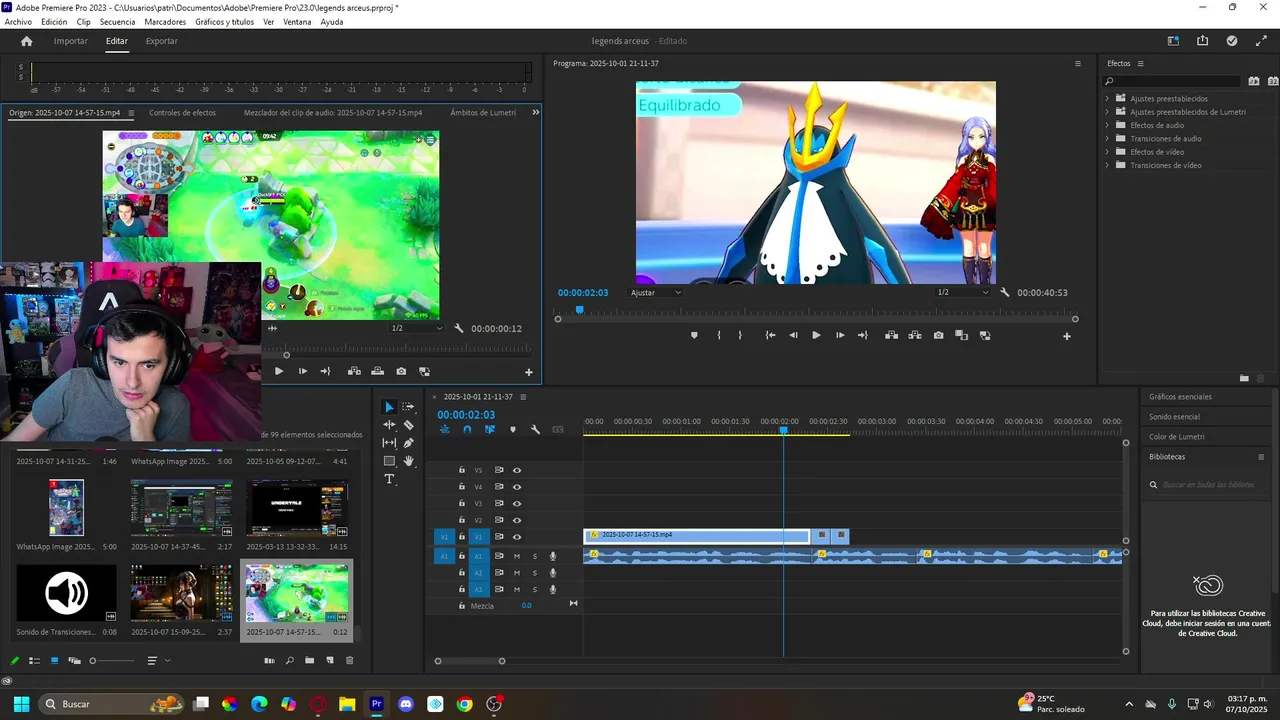The width and height of the screenshot is (1280, 720).
Task: Mute audio track A1
Action: pos(517,556)
